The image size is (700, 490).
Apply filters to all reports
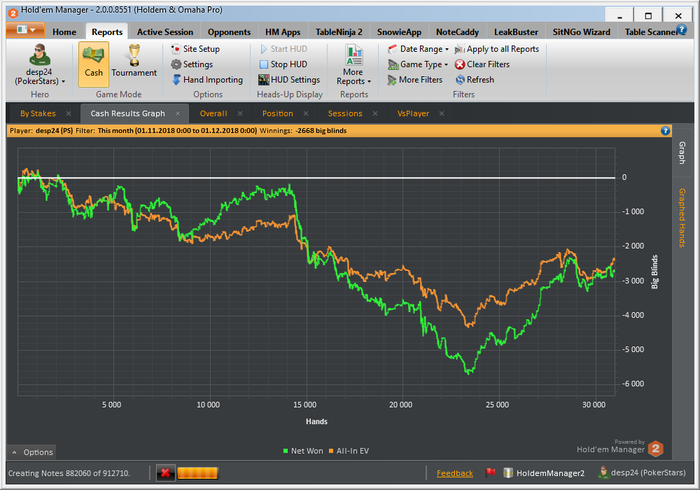(497, 49)
